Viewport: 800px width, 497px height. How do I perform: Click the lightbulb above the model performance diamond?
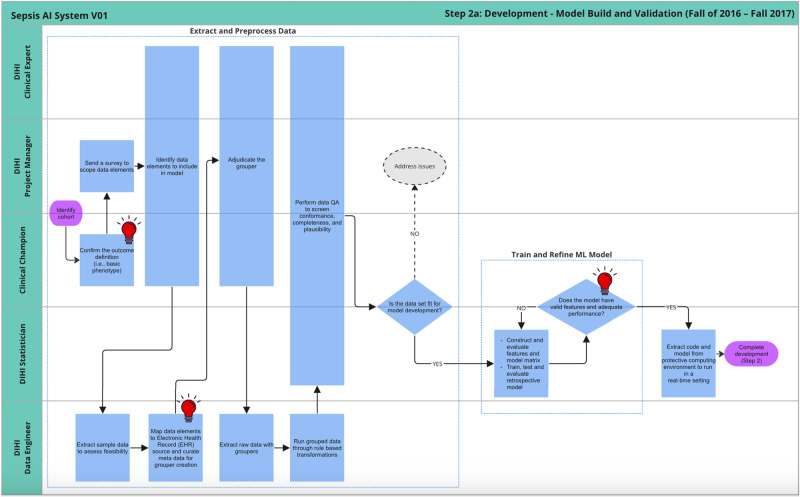tap(604, 283)
